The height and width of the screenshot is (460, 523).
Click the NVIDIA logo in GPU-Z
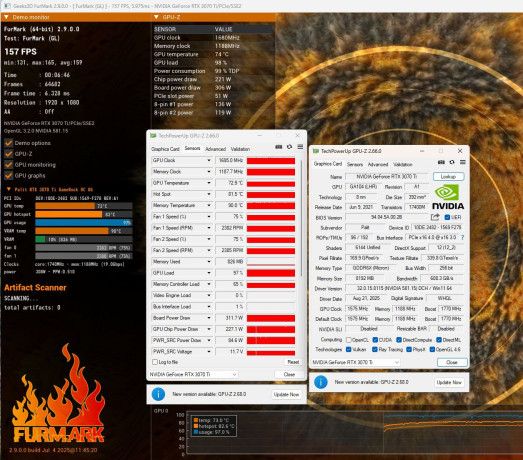click(x=448, y=197)
